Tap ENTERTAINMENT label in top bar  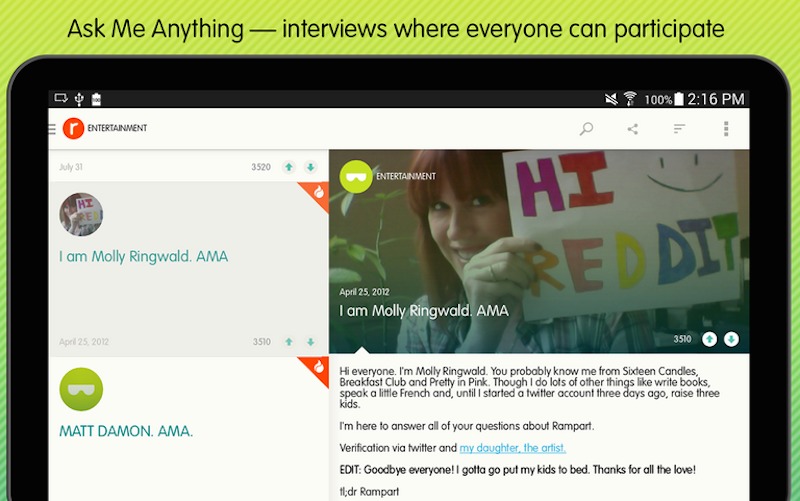click(117, 128)
